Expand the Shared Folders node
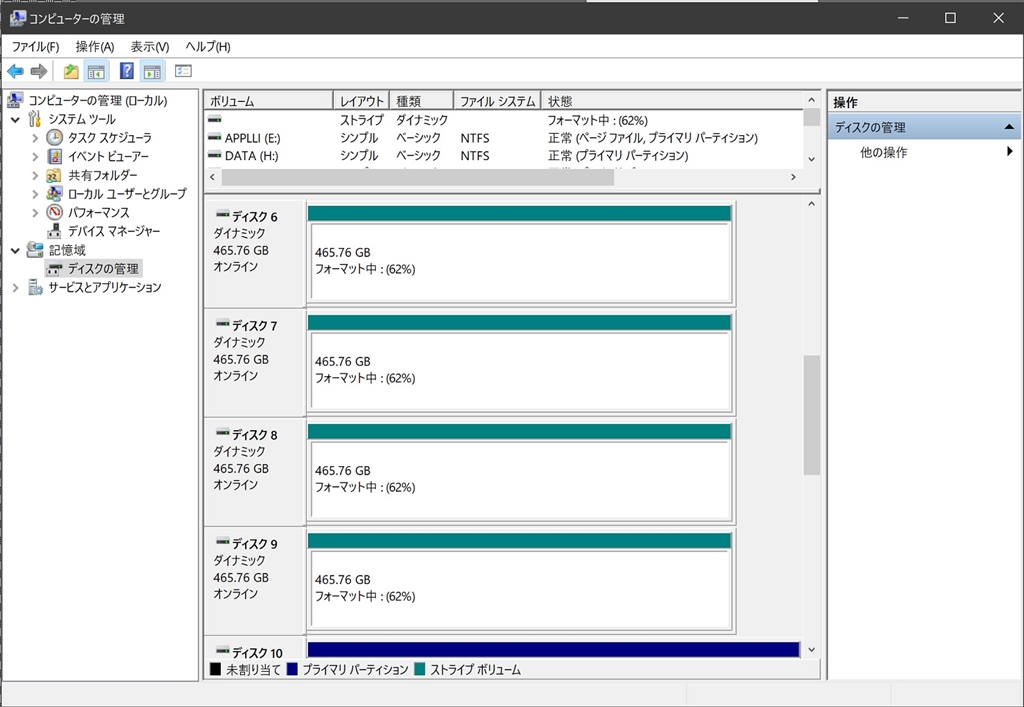This screenshot has width=1024, height=707. (x=35, y=175)
